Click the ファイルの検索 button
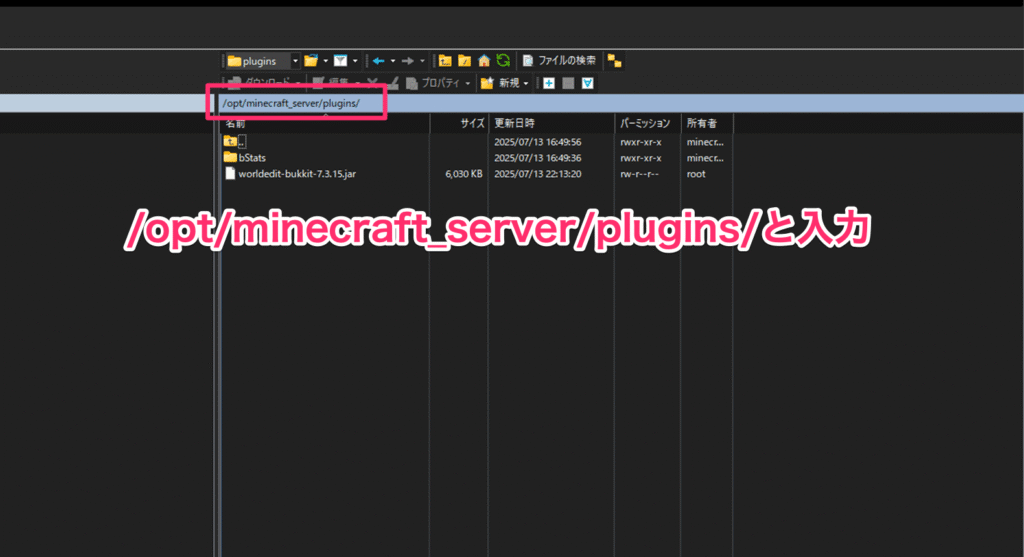Viewport: 1024px width, 557px height. (x=560, y=61)
